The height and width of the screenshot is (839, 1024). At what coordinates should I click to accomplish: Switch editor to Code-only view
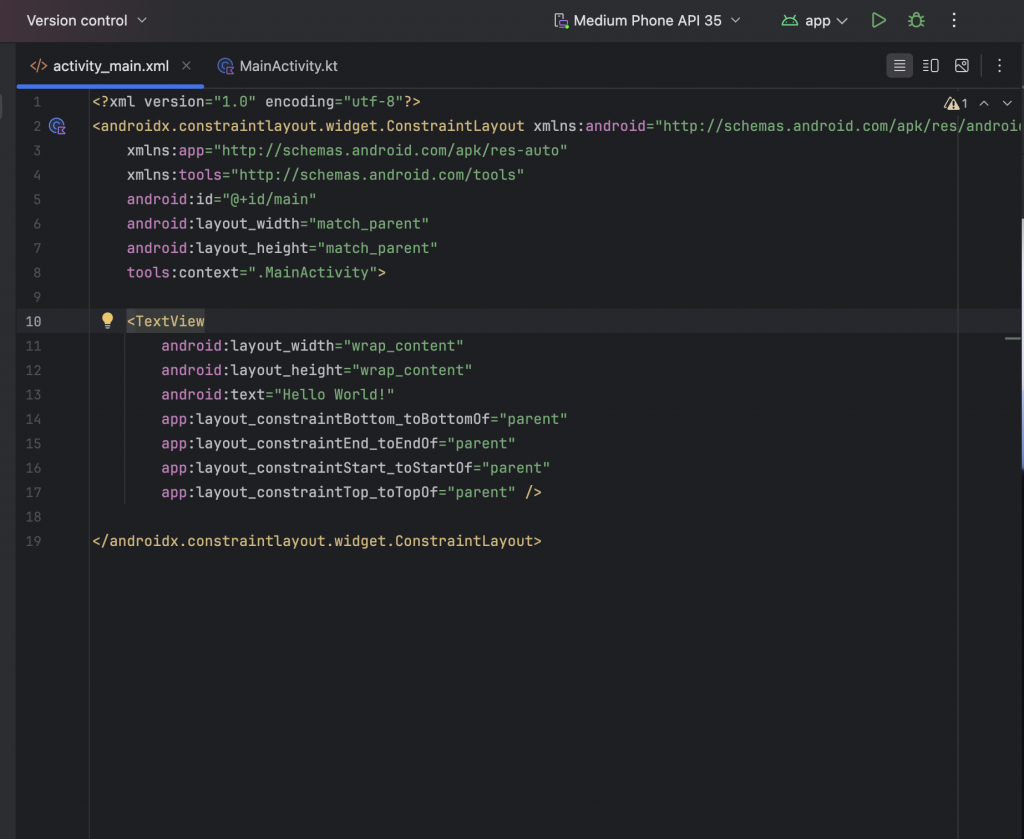click(899, 66)
